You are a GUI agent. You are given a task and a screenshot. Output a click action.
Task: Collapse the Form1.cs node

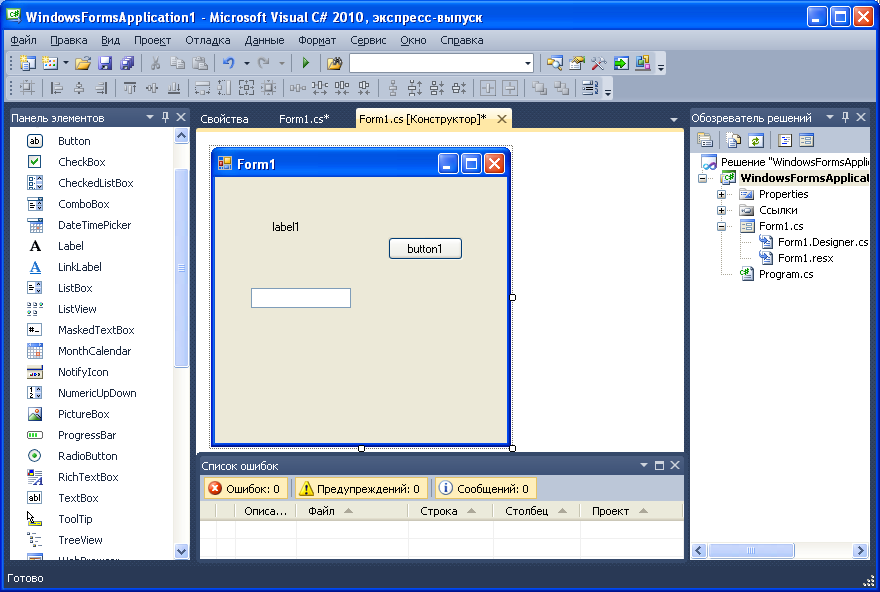point(722,227)
